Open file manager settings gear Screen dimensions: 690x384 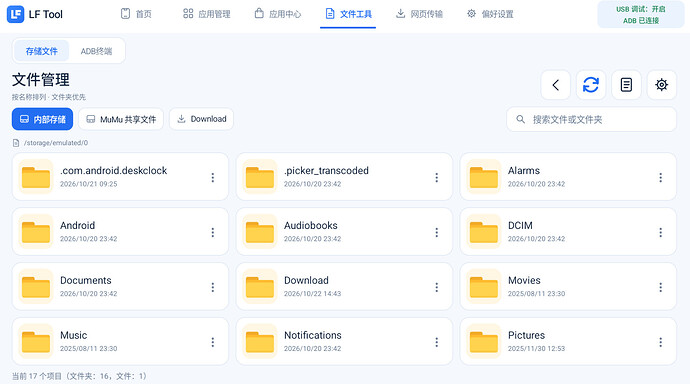click(x=661, y=85)
